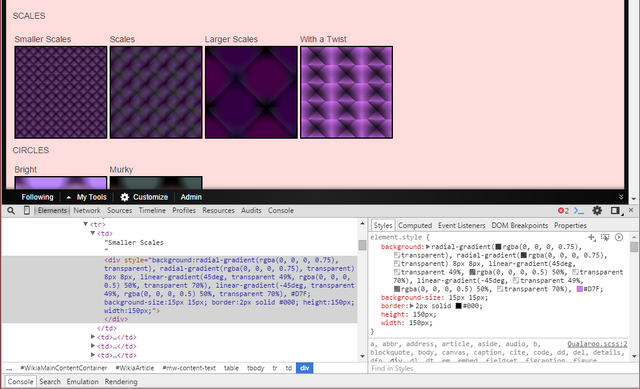Toggle device mode phone icon
The width and height of the screenshot is (640, 389).
click(27, 211)
